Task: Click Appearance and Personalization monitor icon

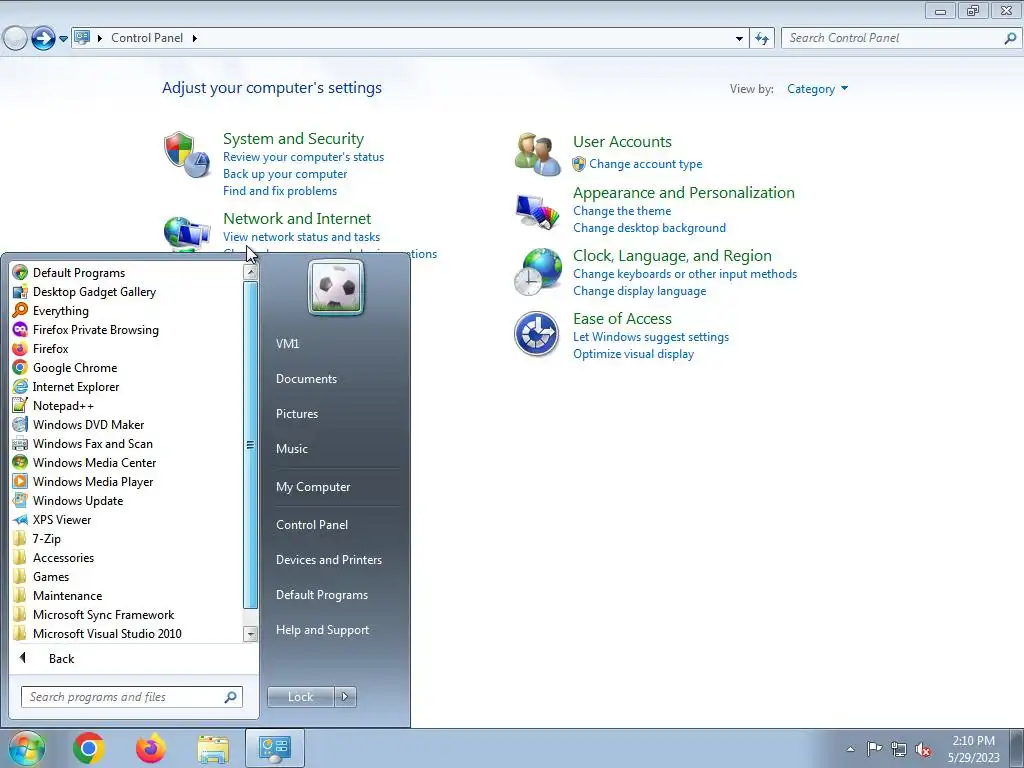Action: click(537, 212)
